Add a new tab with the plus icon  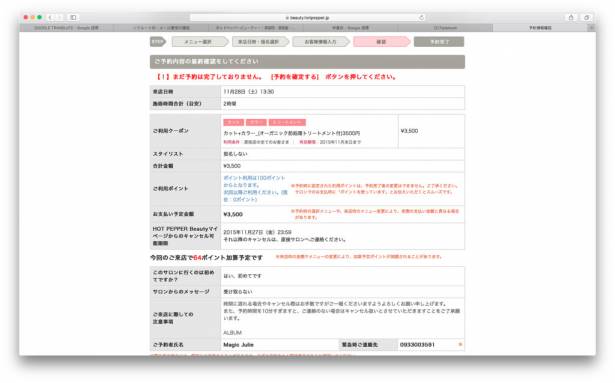[591, 28]
